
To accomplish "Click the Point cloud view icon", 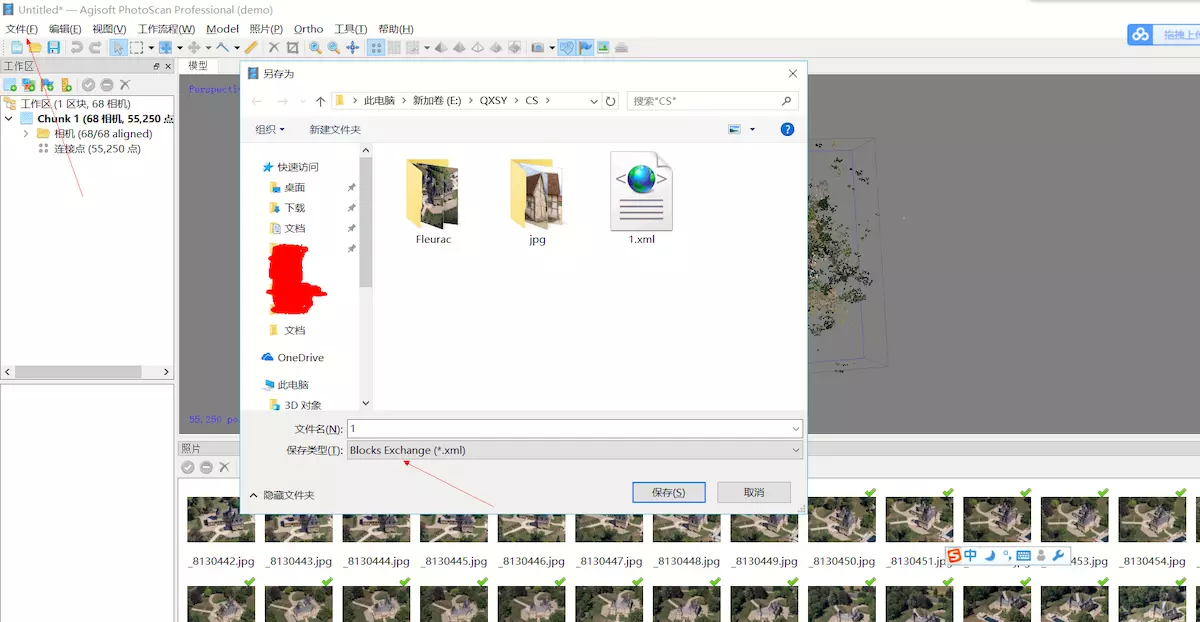I will [x=376, y=48].
